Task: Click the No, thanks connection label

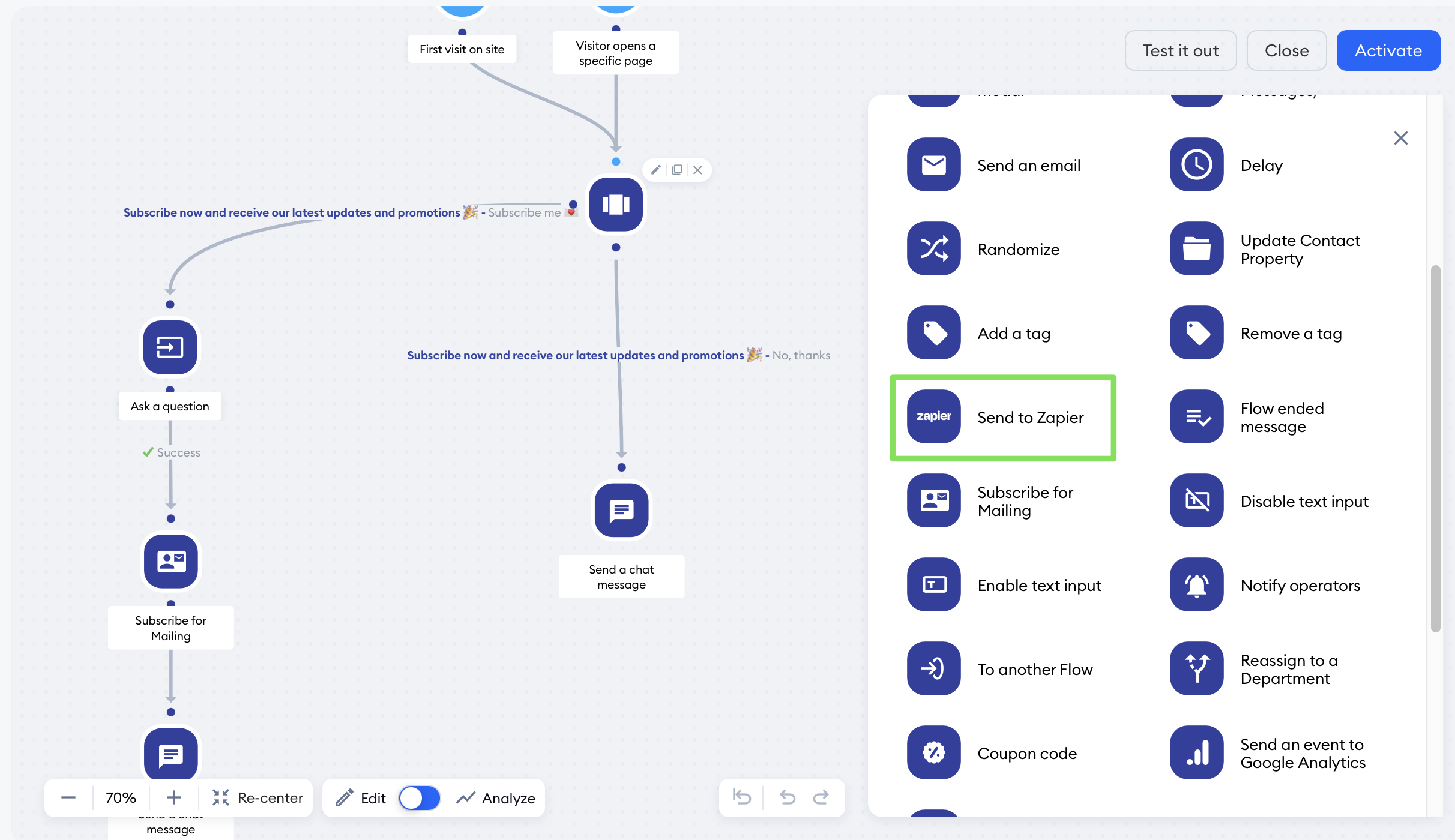Action: point(801,355)
